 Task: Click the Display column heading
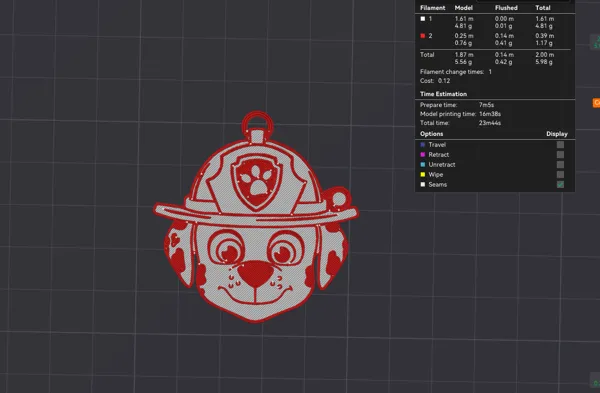[x=557, y=134]
